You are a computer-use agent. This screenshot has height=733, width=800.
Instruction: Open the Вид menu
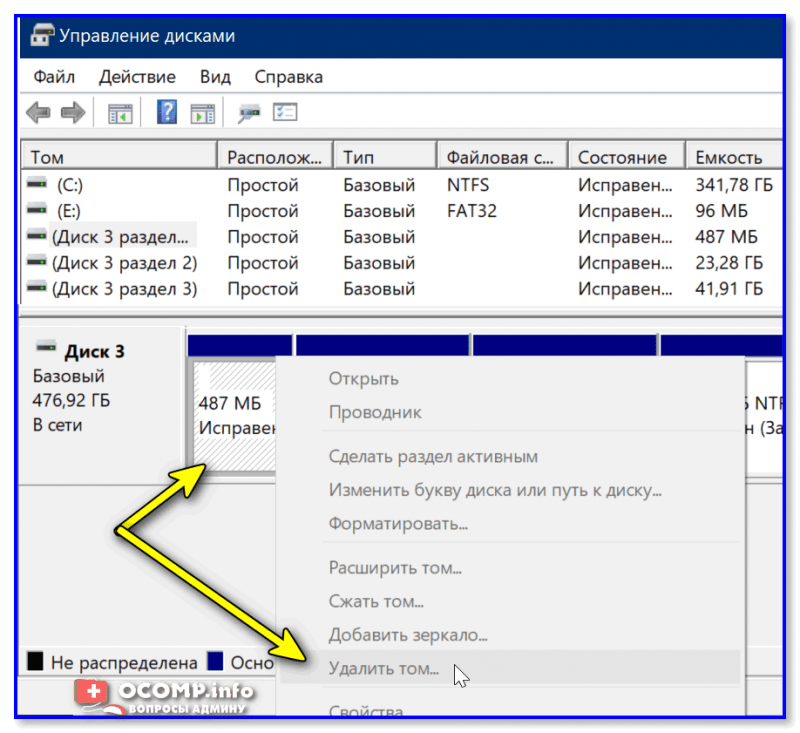(215, 77)
